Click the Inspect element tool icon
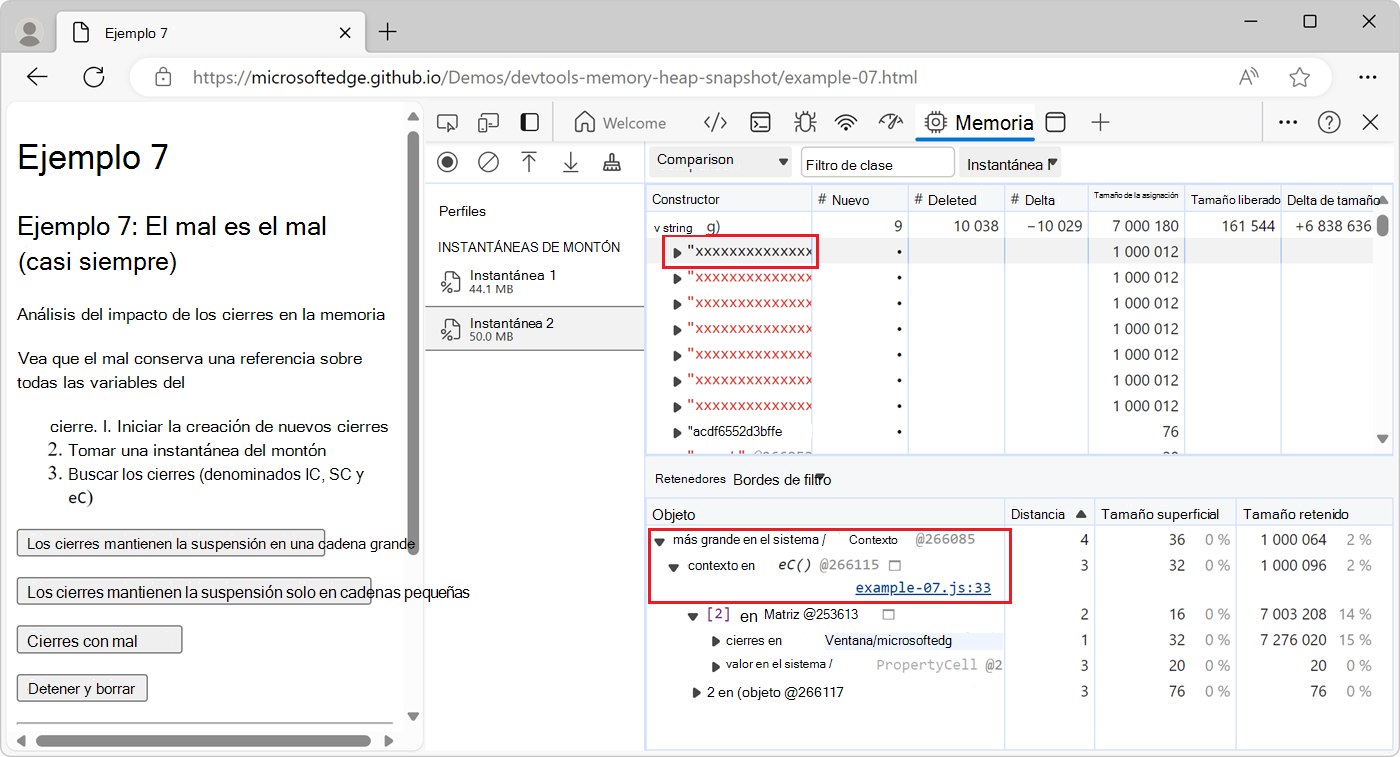The height and width of the screenshot is (757, 1400). click(x=448, y=123)
